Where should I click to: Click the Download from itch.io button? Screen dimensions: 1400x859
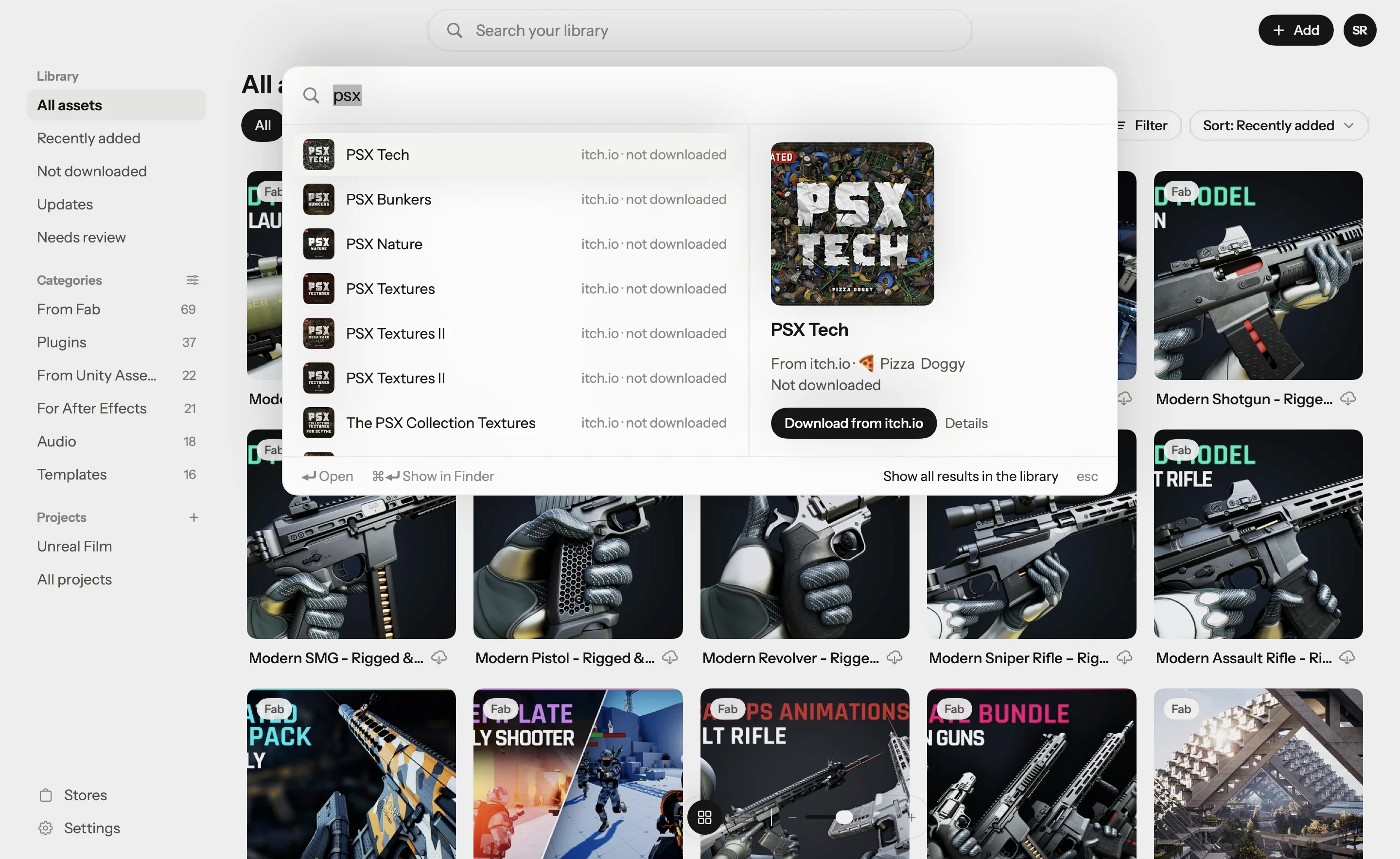click(x=853, y=423)
